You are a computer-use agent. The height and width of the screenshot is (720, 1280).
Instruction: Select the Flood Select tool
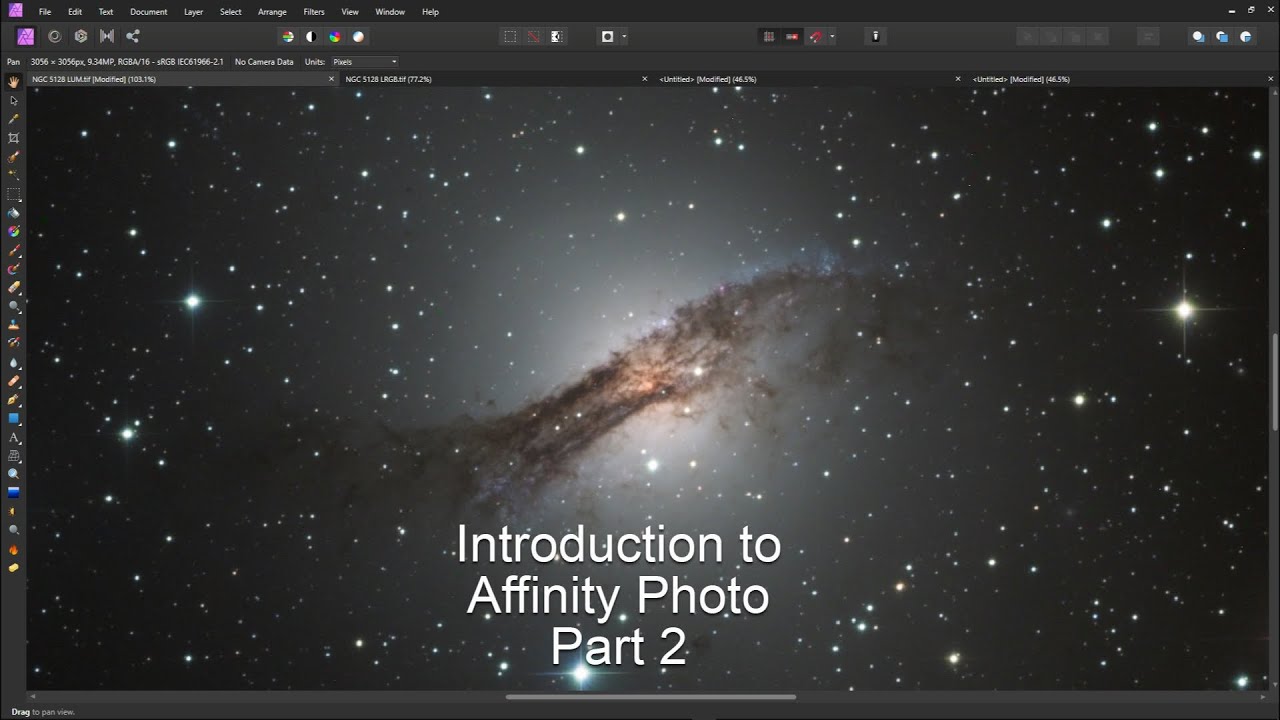(14, 175)
